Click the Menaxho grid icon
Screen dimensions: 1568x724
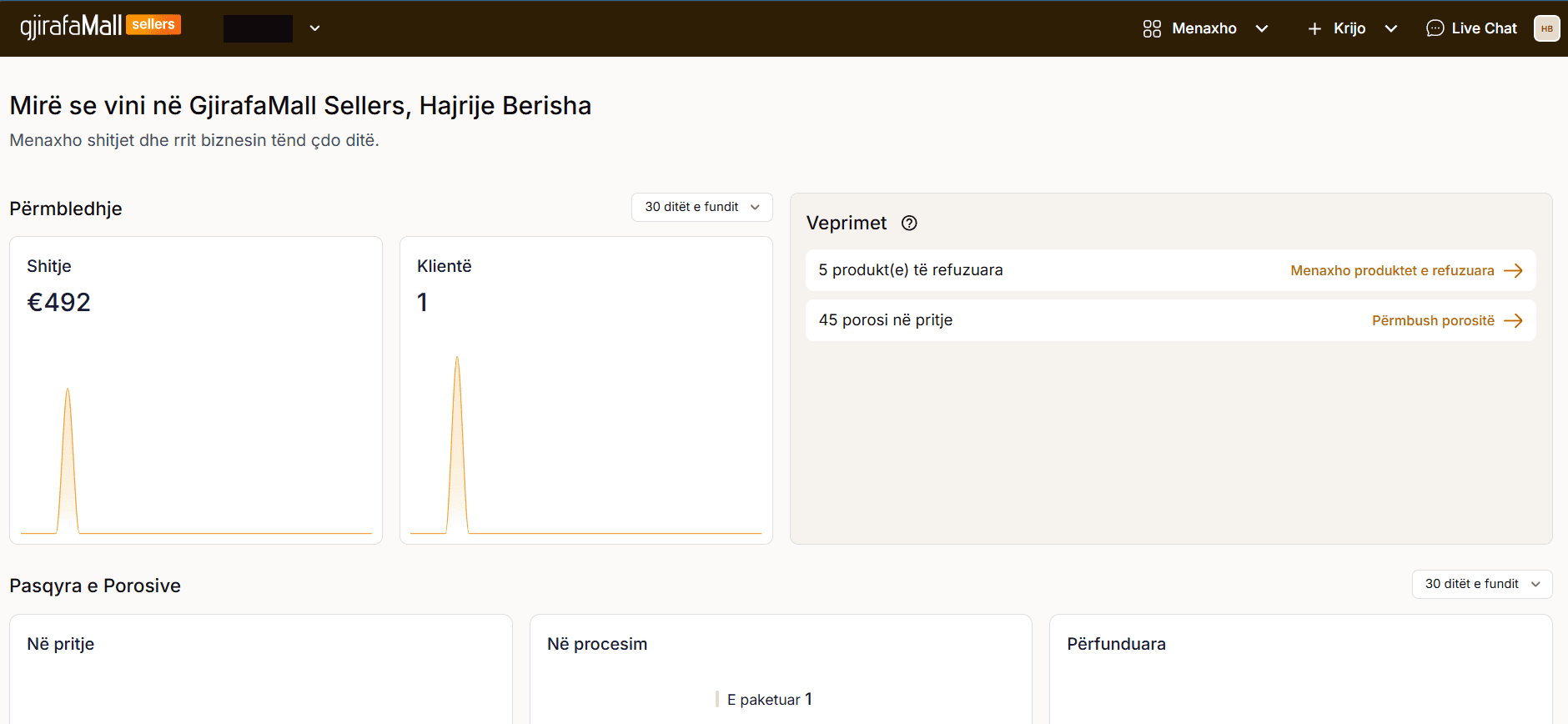(x=1152, y=28)
